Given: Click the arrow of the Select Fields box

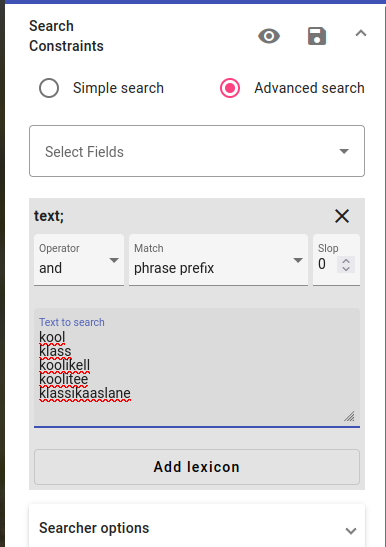Looking at the screenshot, I should [x=344, y=151].
